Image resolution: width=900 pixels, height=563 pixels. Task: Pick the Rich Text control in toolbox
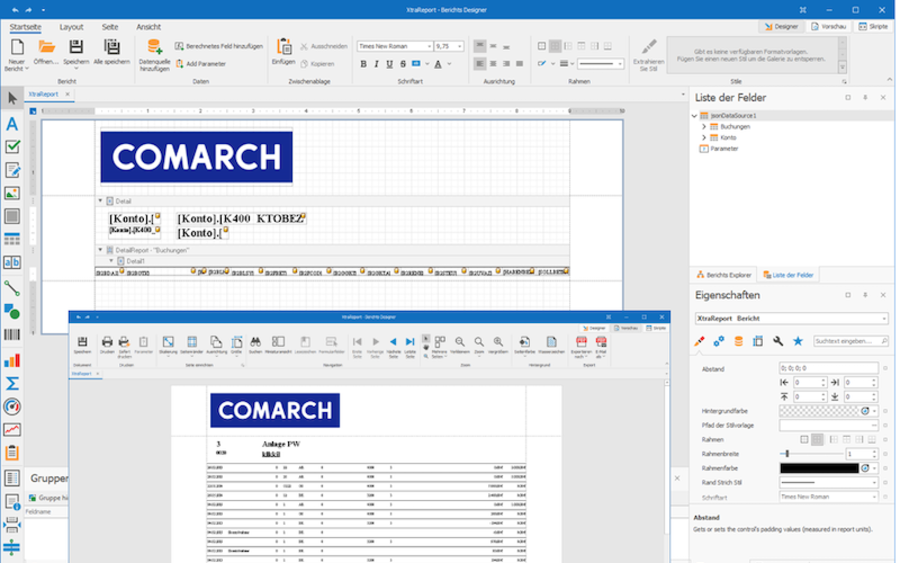12,170
